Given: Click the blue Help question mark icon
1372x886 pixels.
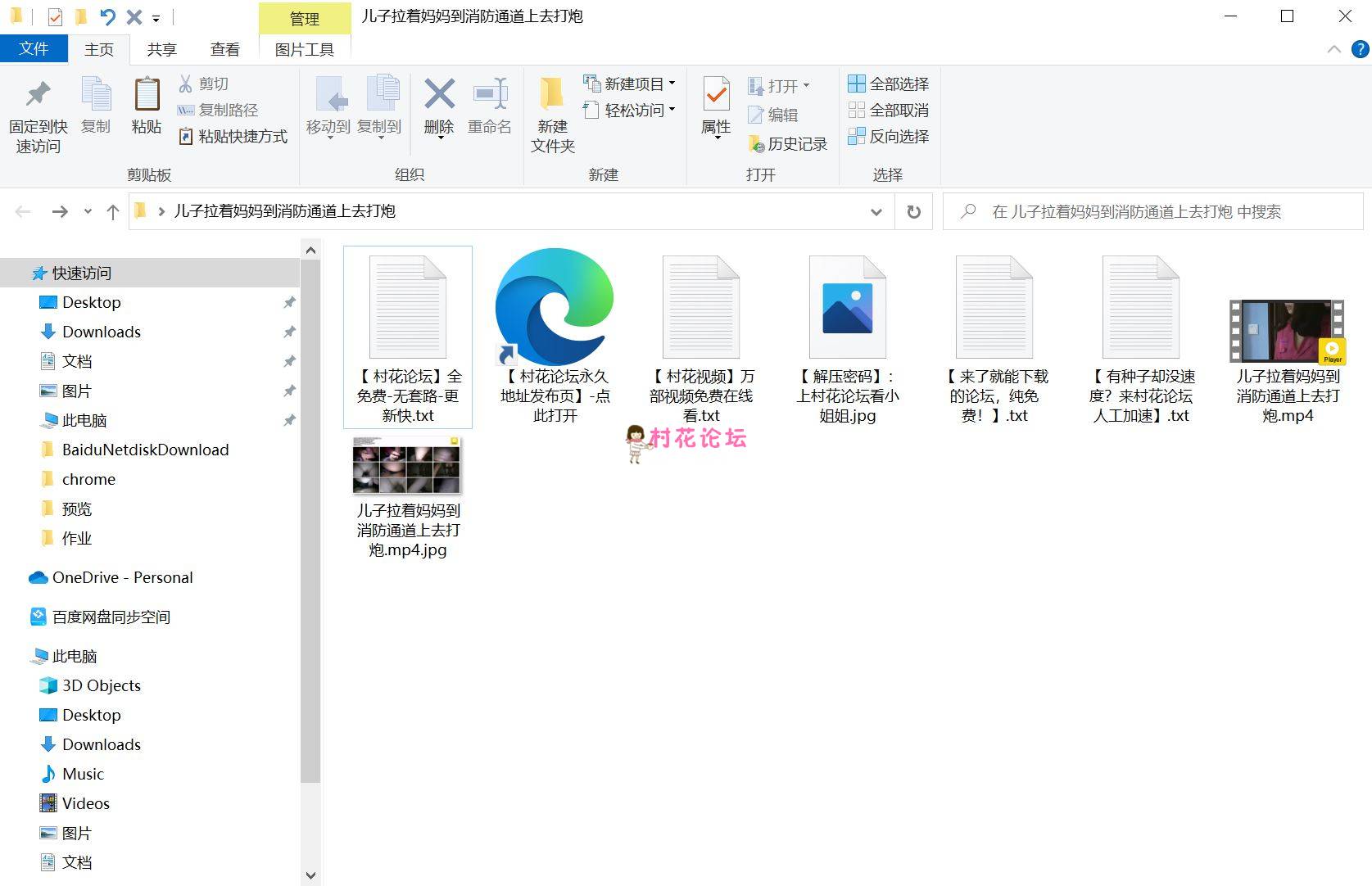Looking at the screenshot, I should tap(1360, 49).
